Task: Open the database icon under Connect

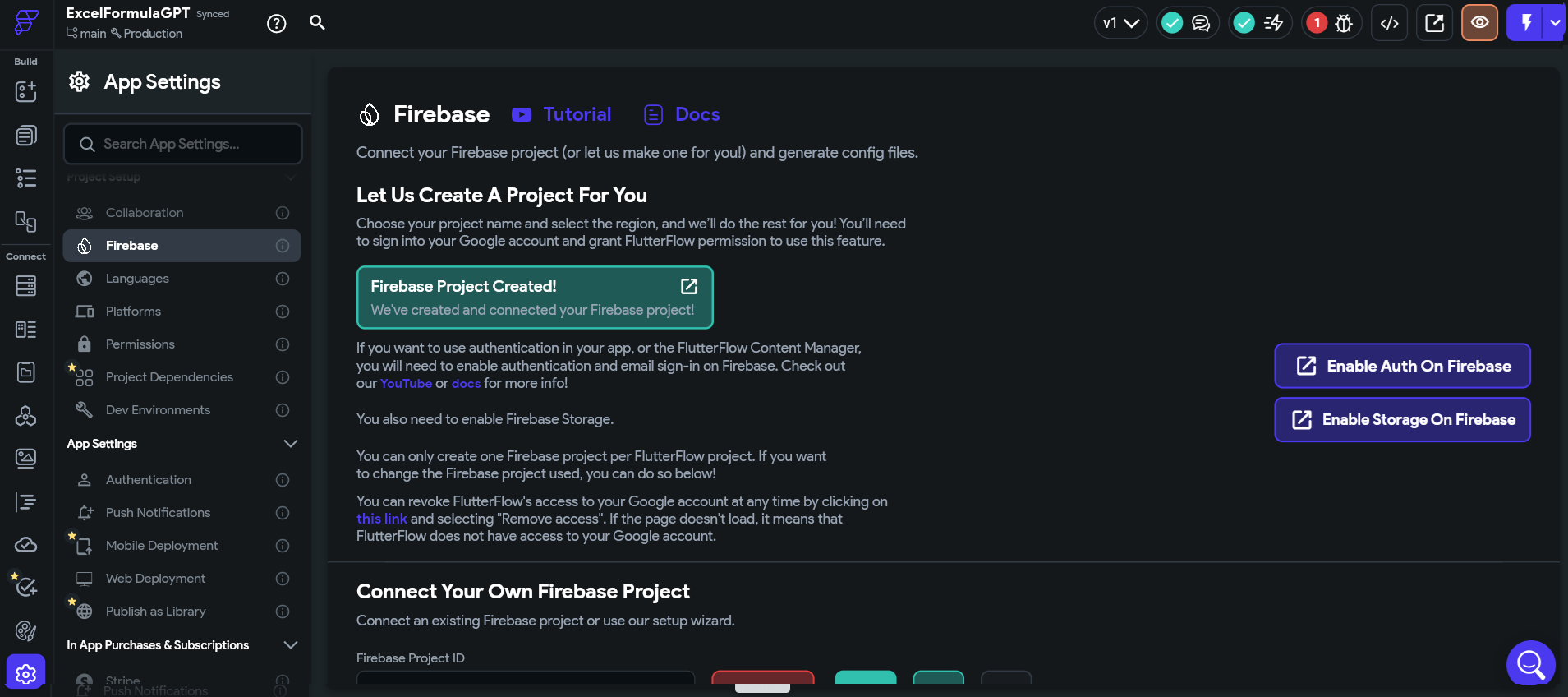Action: 25,285
